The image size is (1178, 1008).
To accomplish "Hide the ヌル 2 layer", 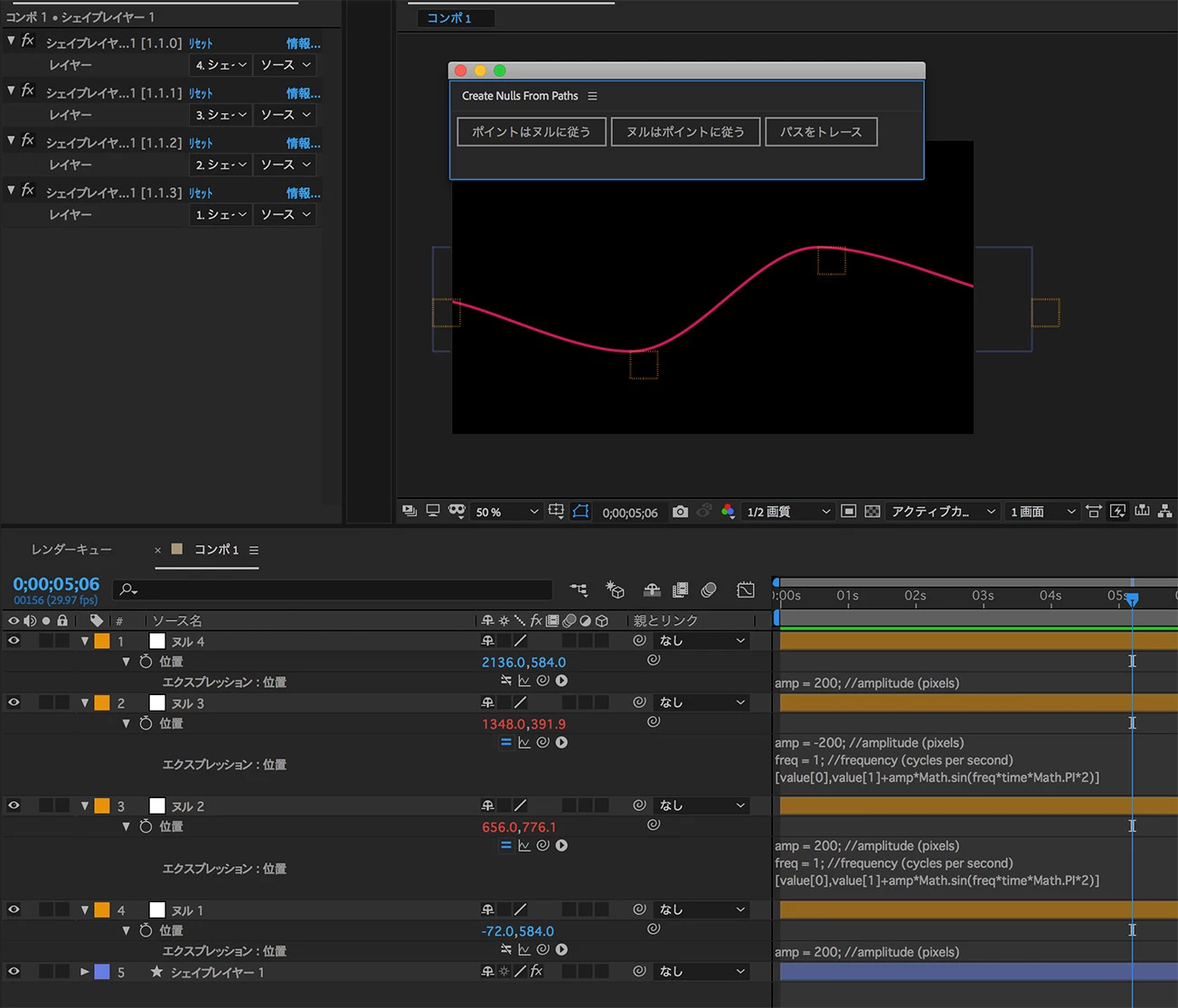I will tap(14, 805).
